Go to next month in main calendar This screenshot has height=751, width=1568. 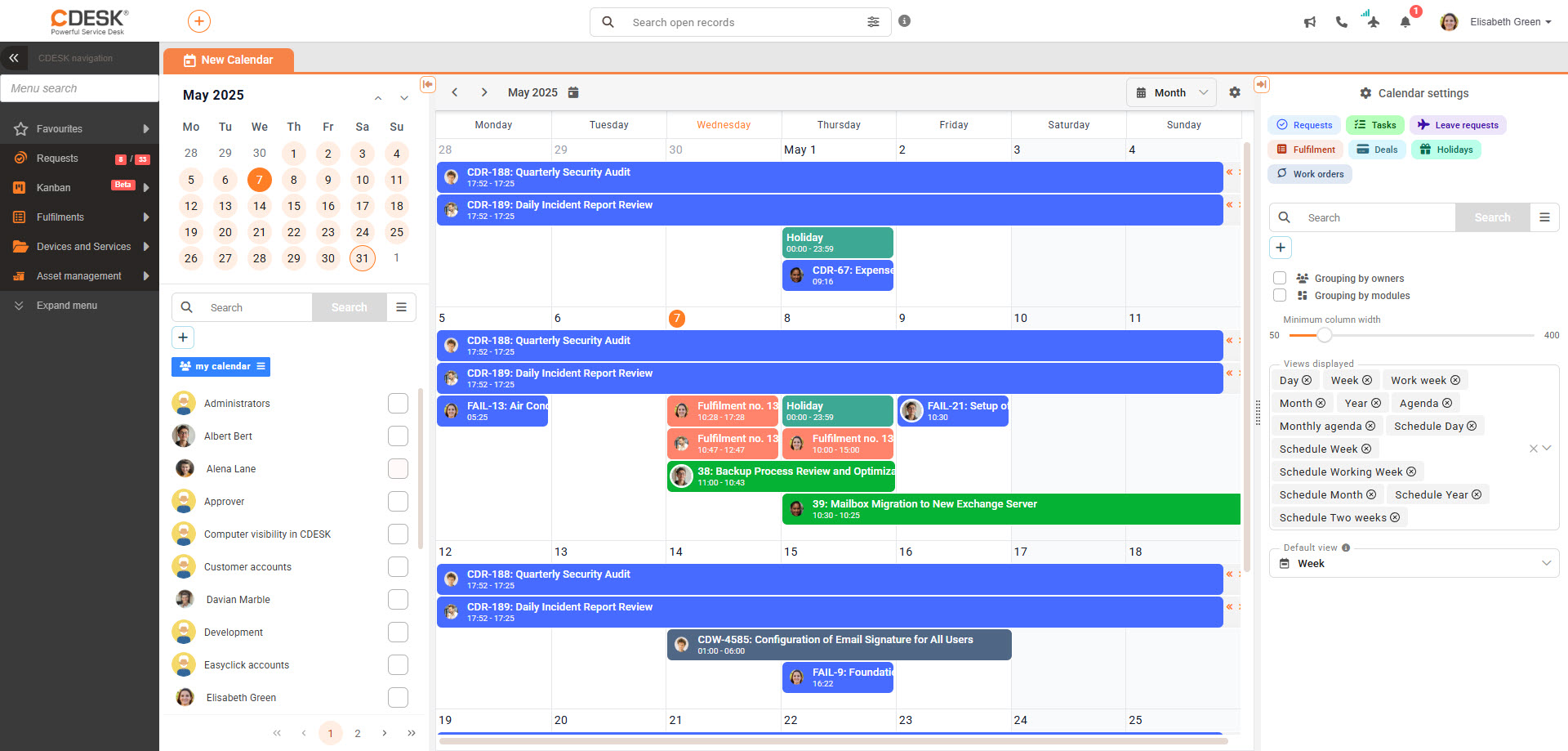[x=484, y=92]
